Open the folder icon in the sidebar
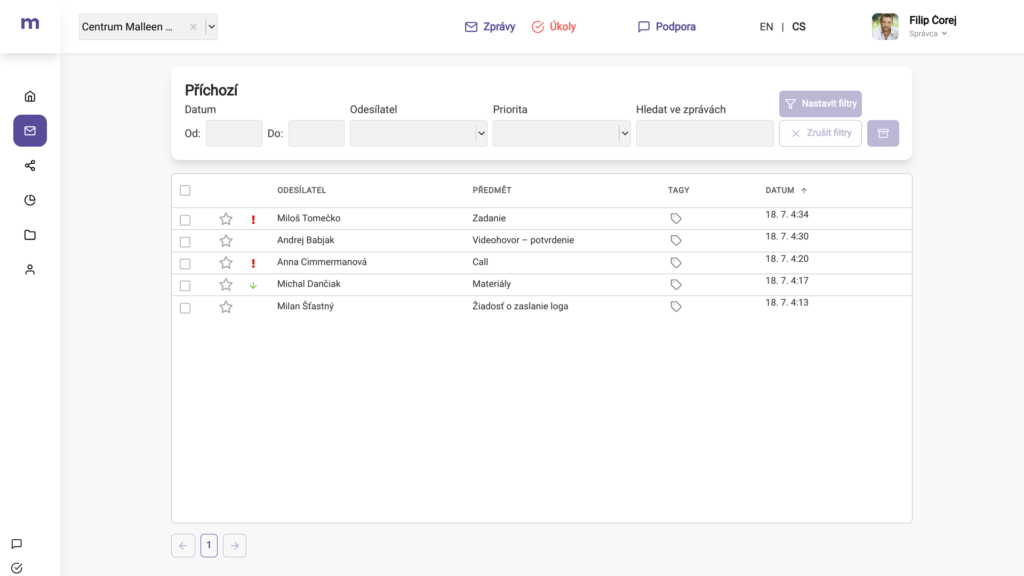The height and width of the screenshot is (576, 1024). coord(30,235)
